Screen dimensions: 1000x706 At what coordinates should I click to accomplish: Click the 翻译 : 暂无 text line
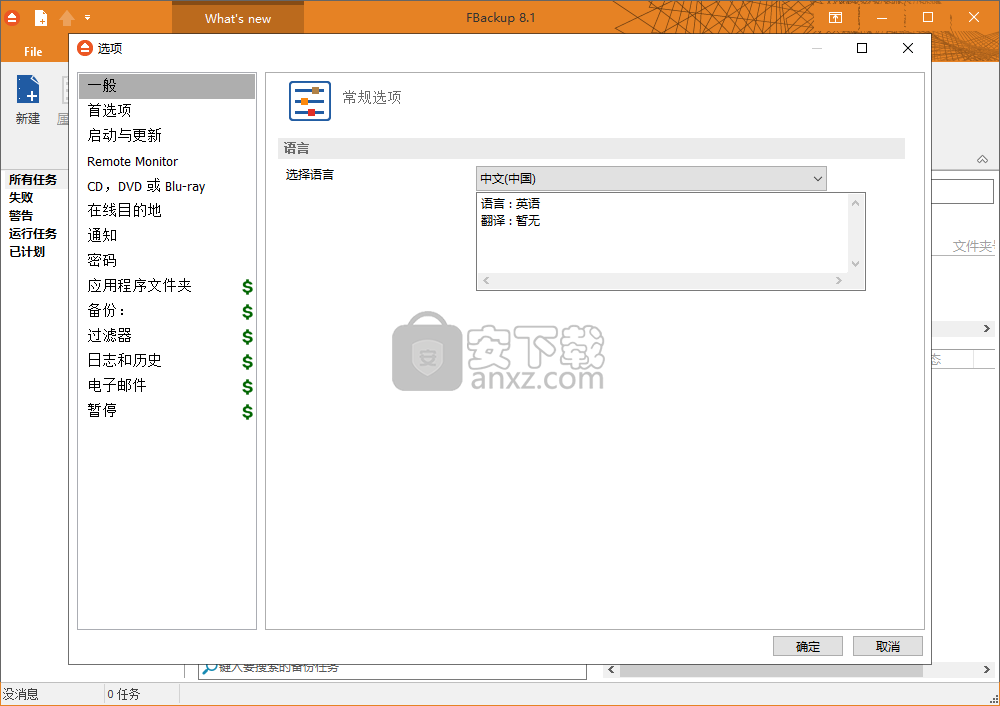510,221
